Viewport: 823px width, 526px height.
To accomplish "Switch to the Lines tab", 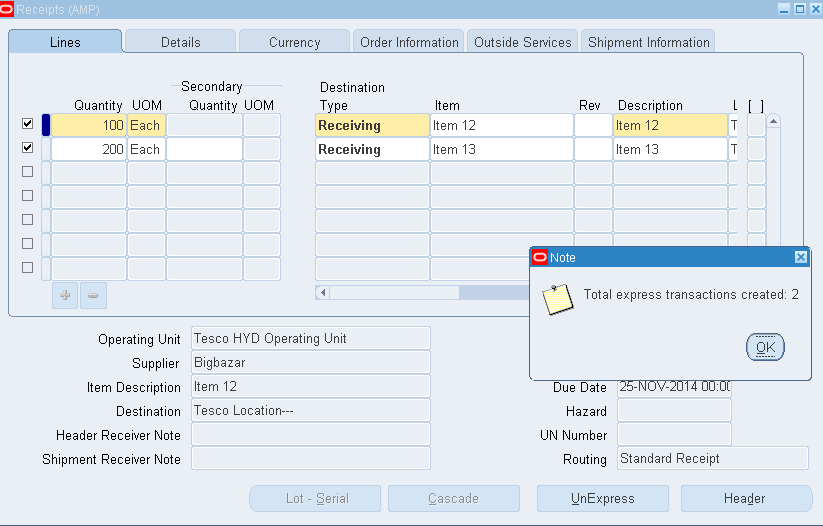I will click(x=65, y=42).
